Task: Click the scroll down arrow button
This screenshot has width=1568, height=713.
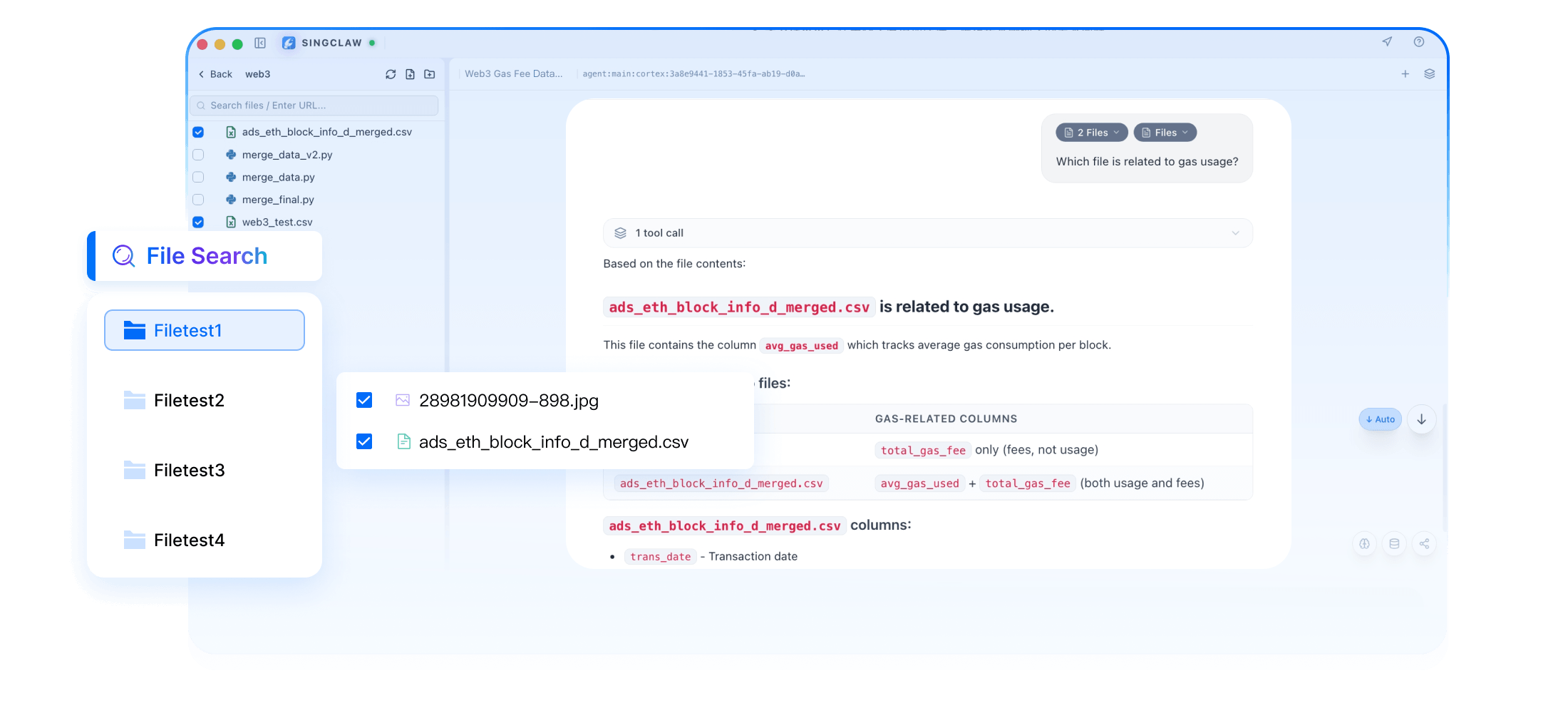Action: [1421, 419]
